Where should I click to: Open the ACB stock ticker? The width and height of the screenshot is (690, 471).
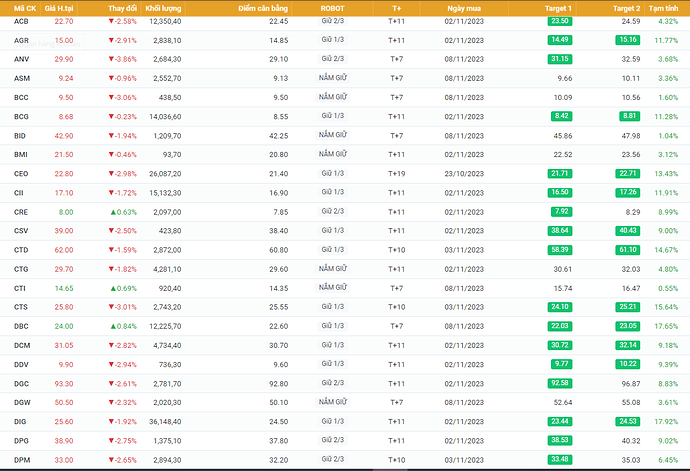coord(21,21)
